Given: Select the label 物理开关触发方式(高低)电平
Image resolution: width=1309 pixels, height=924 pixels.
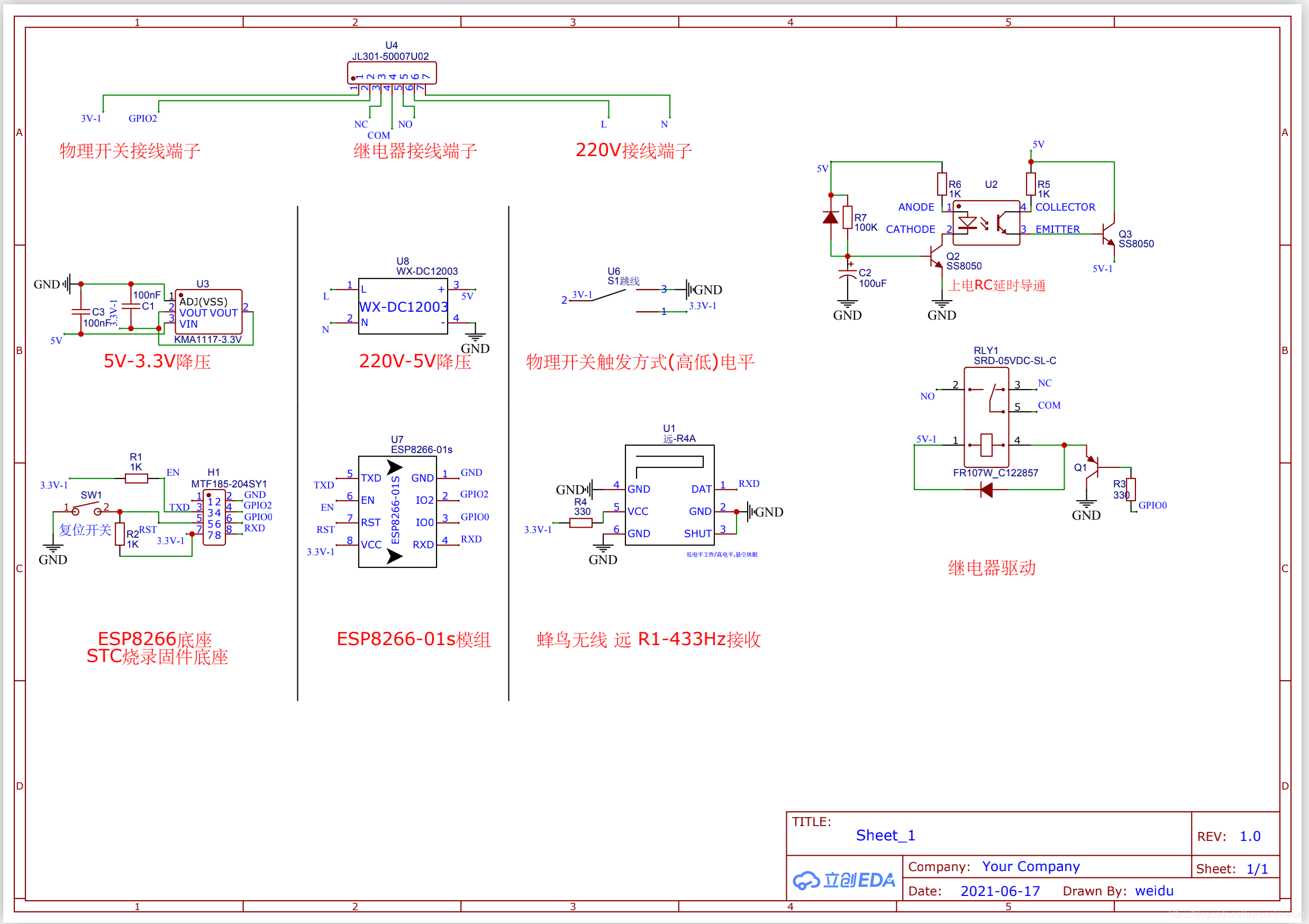Looking at the screenshot, I should coord(640,361).
